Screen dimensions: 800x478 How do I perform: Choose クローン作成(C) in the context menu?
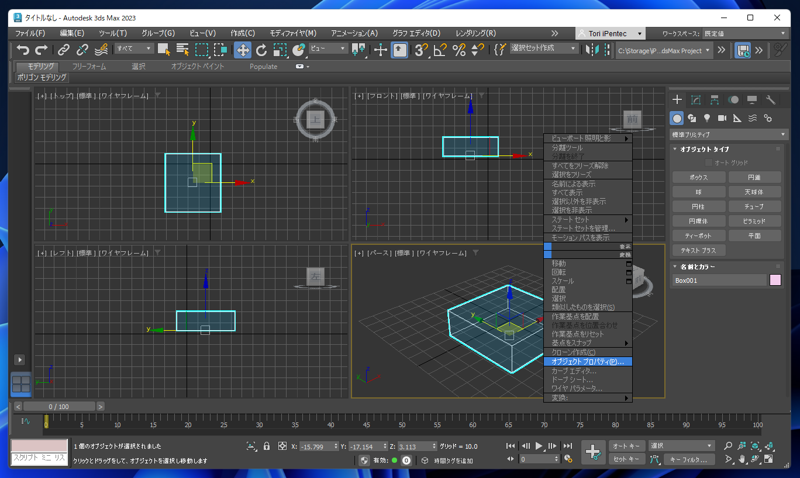pos(588,353)
